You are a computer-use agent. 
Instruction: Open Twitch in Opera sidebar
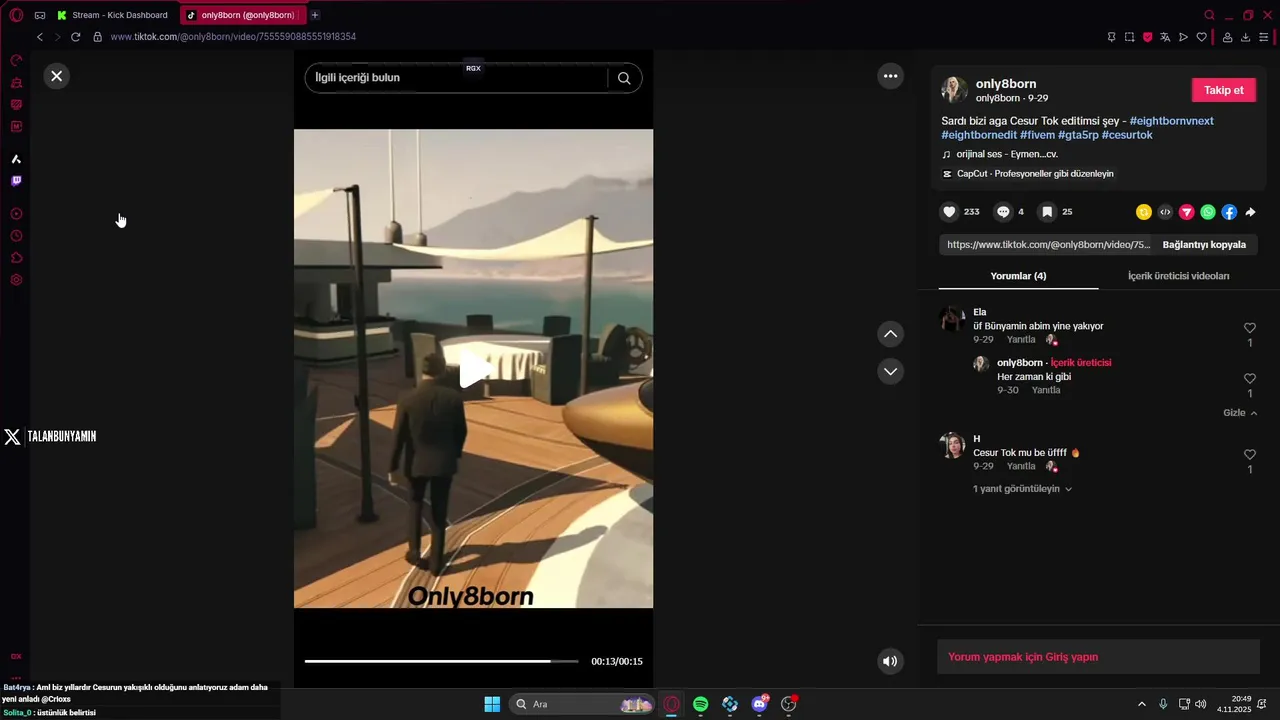16,181
